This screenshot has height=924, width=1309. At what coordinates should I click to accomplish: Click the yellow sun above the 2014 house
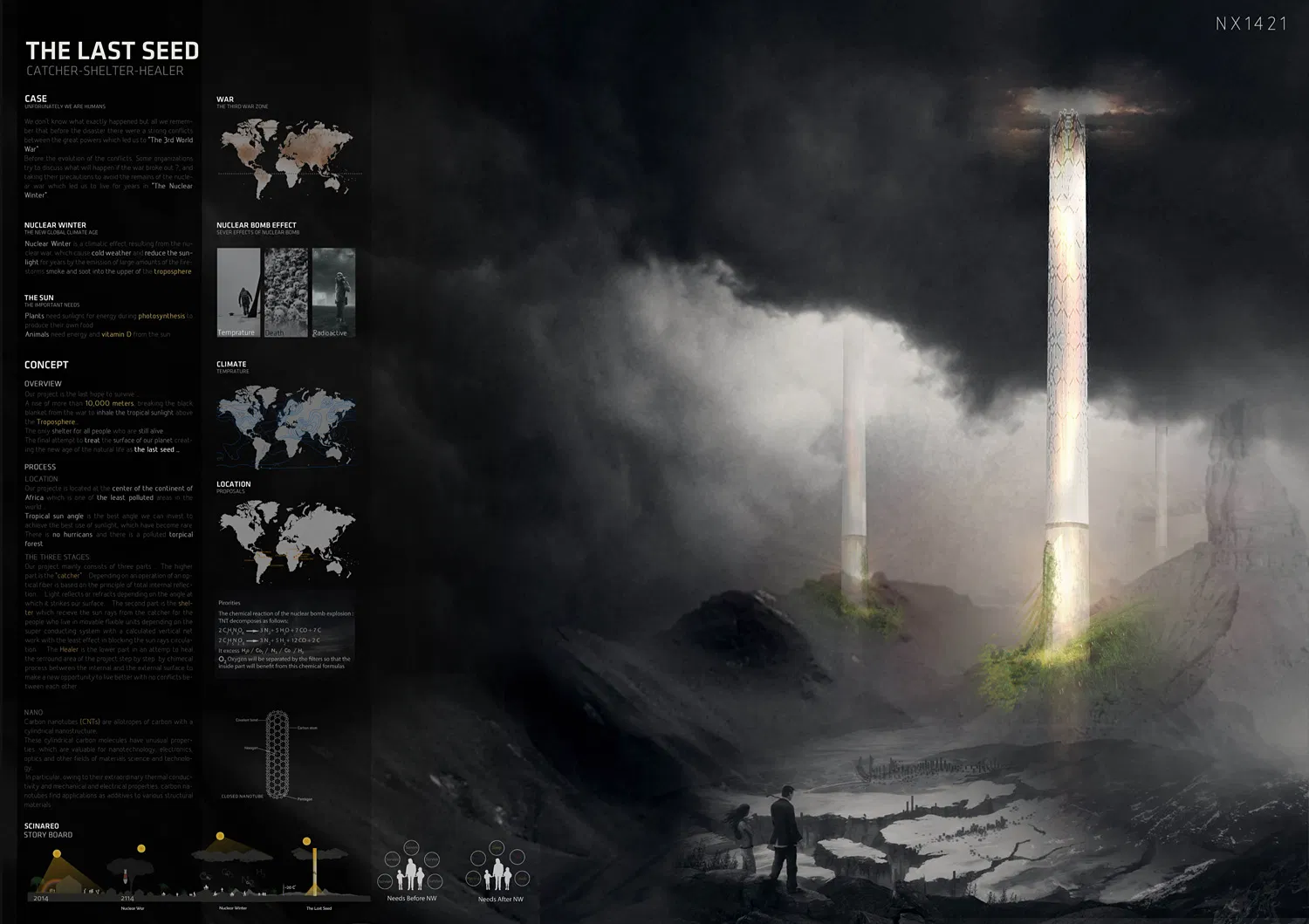click(56, 854)
